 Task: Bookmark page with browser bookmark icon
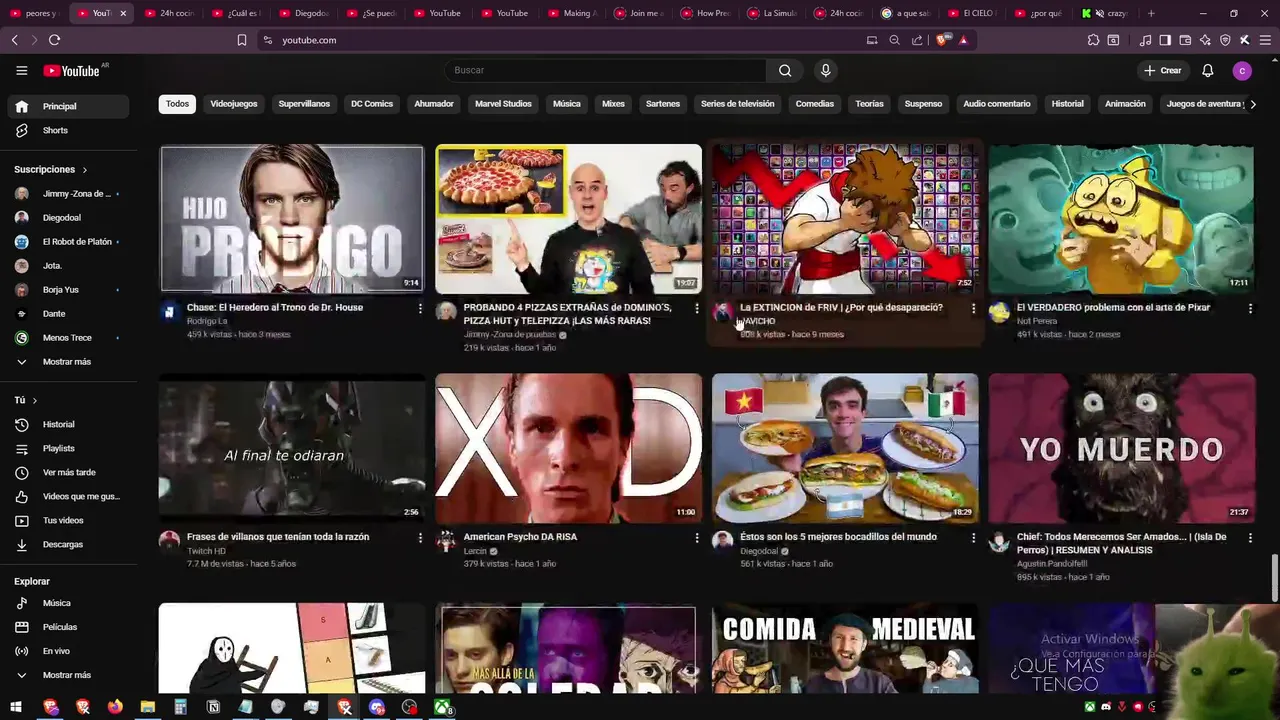pos(241,40)
